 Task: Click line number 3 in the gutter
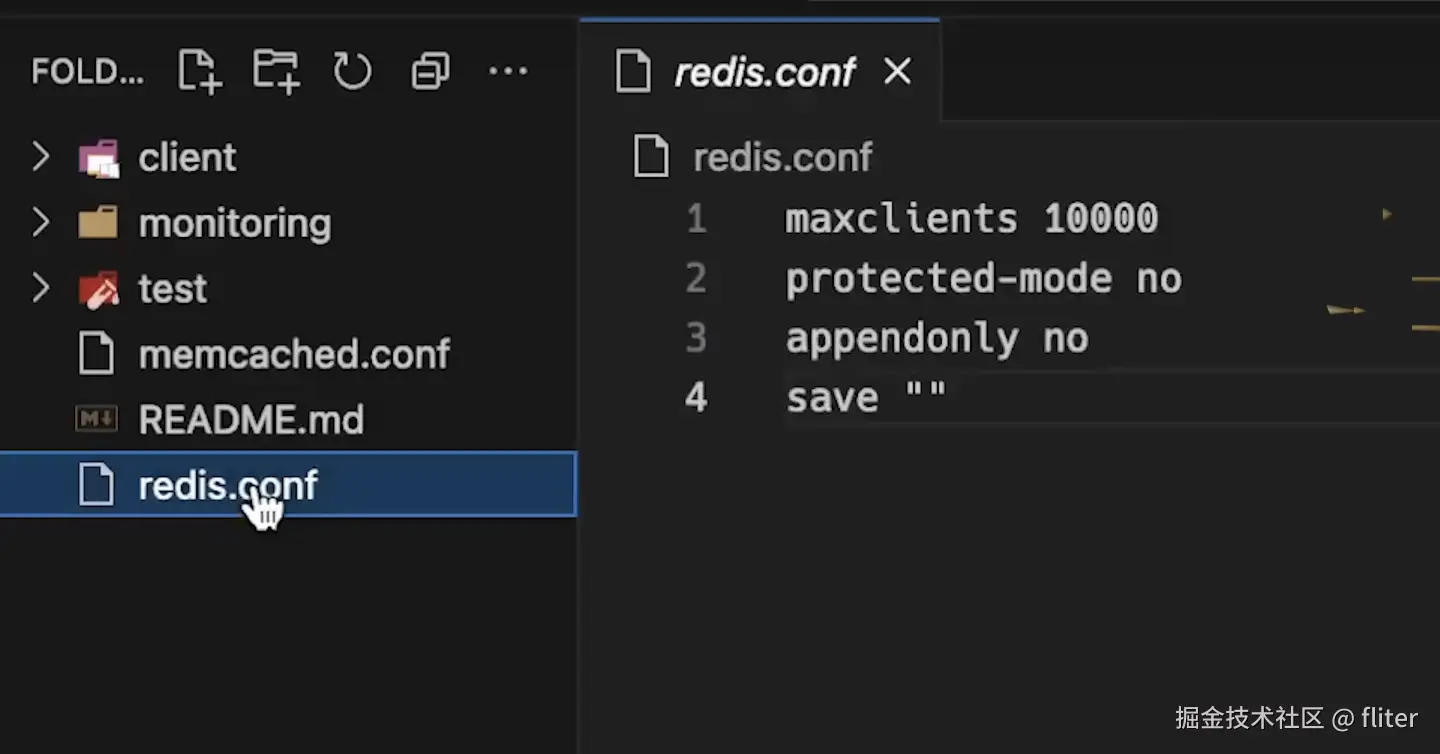696,339
